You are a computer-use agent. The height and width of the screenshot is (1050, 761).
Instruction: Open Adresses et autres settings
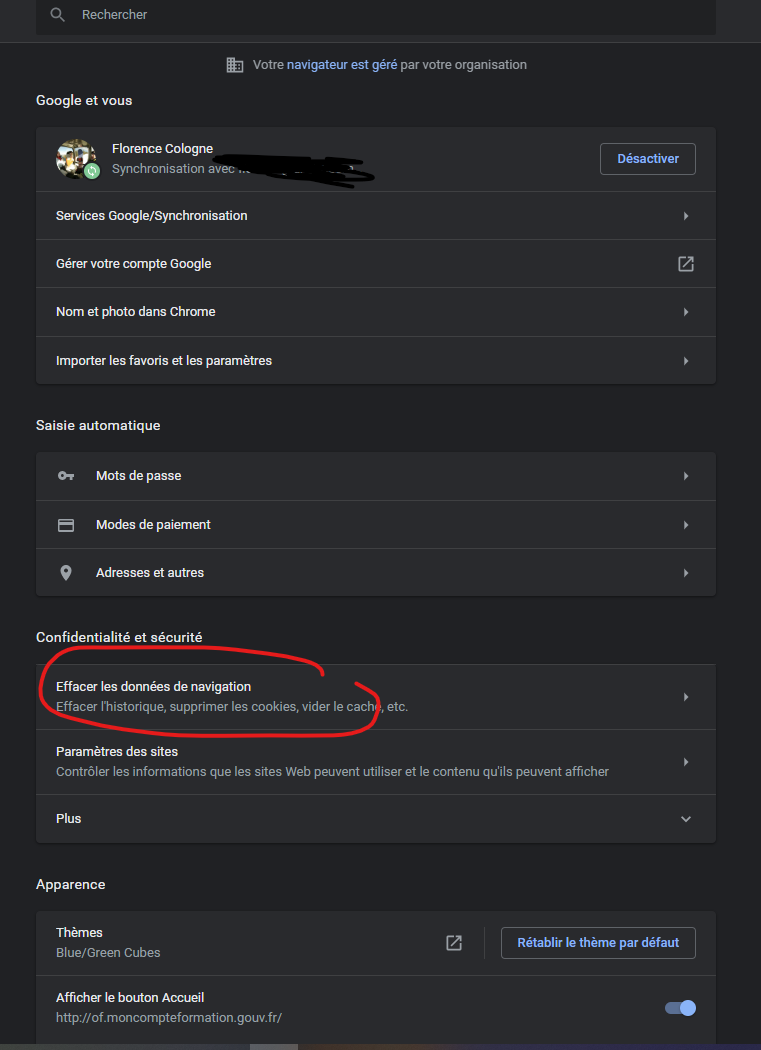[376, 573]
